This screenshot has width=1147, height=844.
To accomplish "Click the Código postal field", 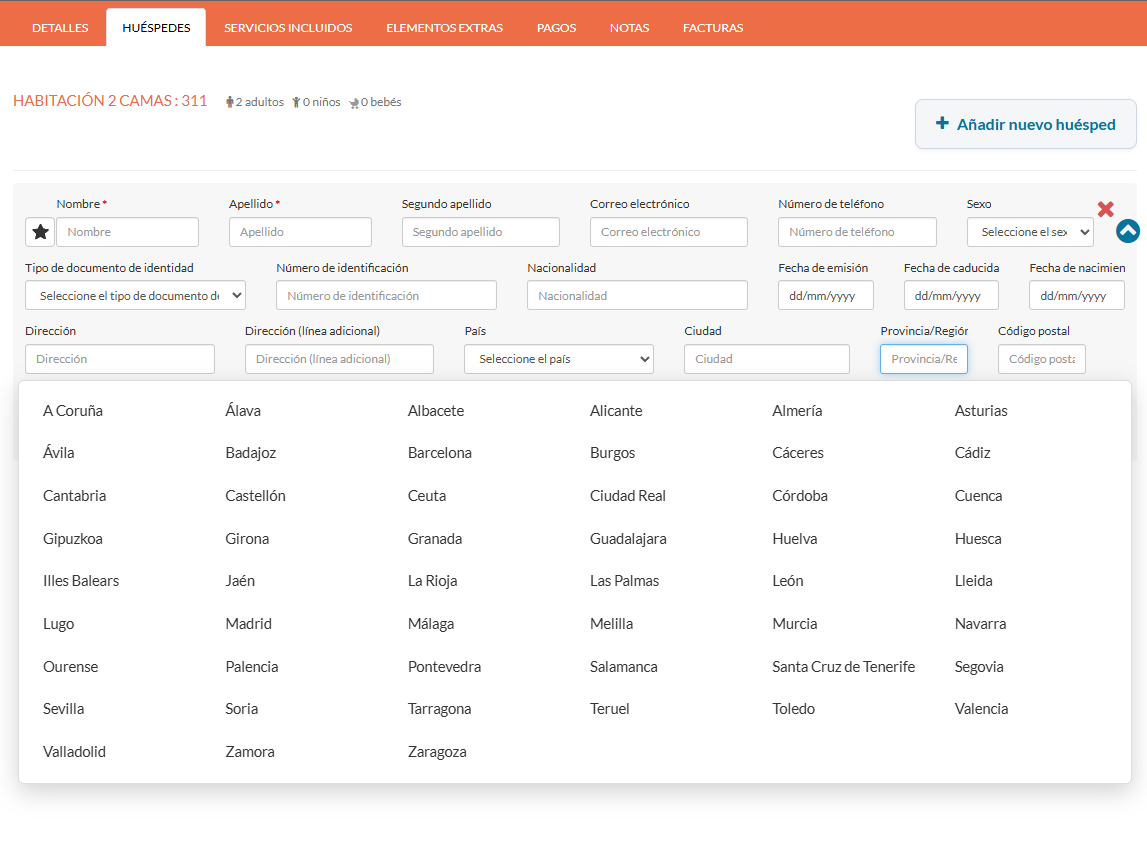I will (x=1041, y=359).
